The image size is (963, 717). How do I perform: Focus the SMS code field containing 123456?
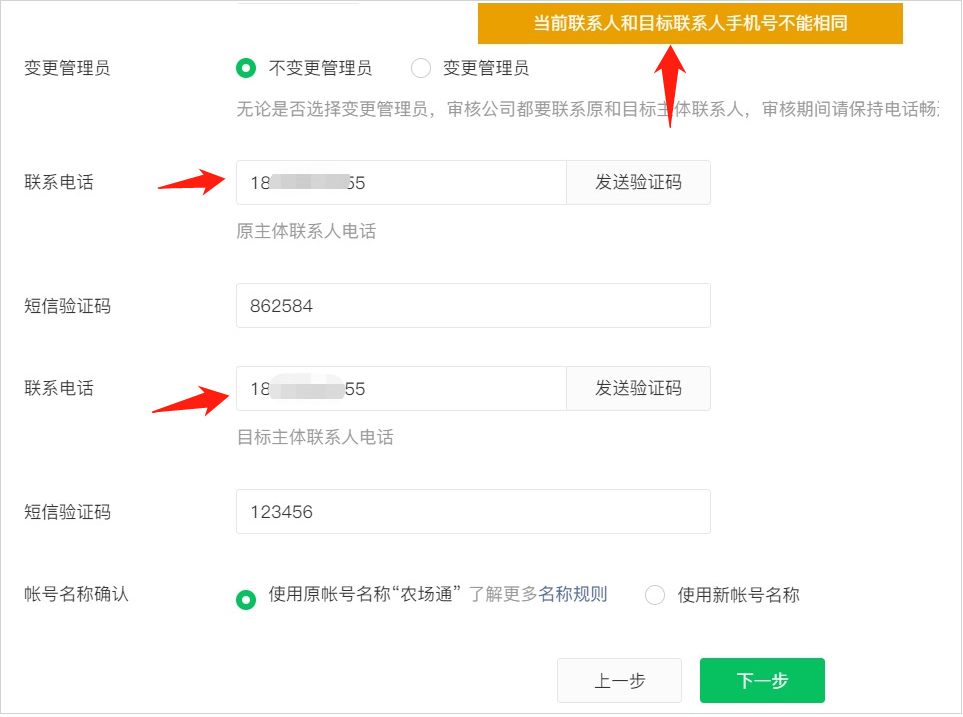coord(472,512)
